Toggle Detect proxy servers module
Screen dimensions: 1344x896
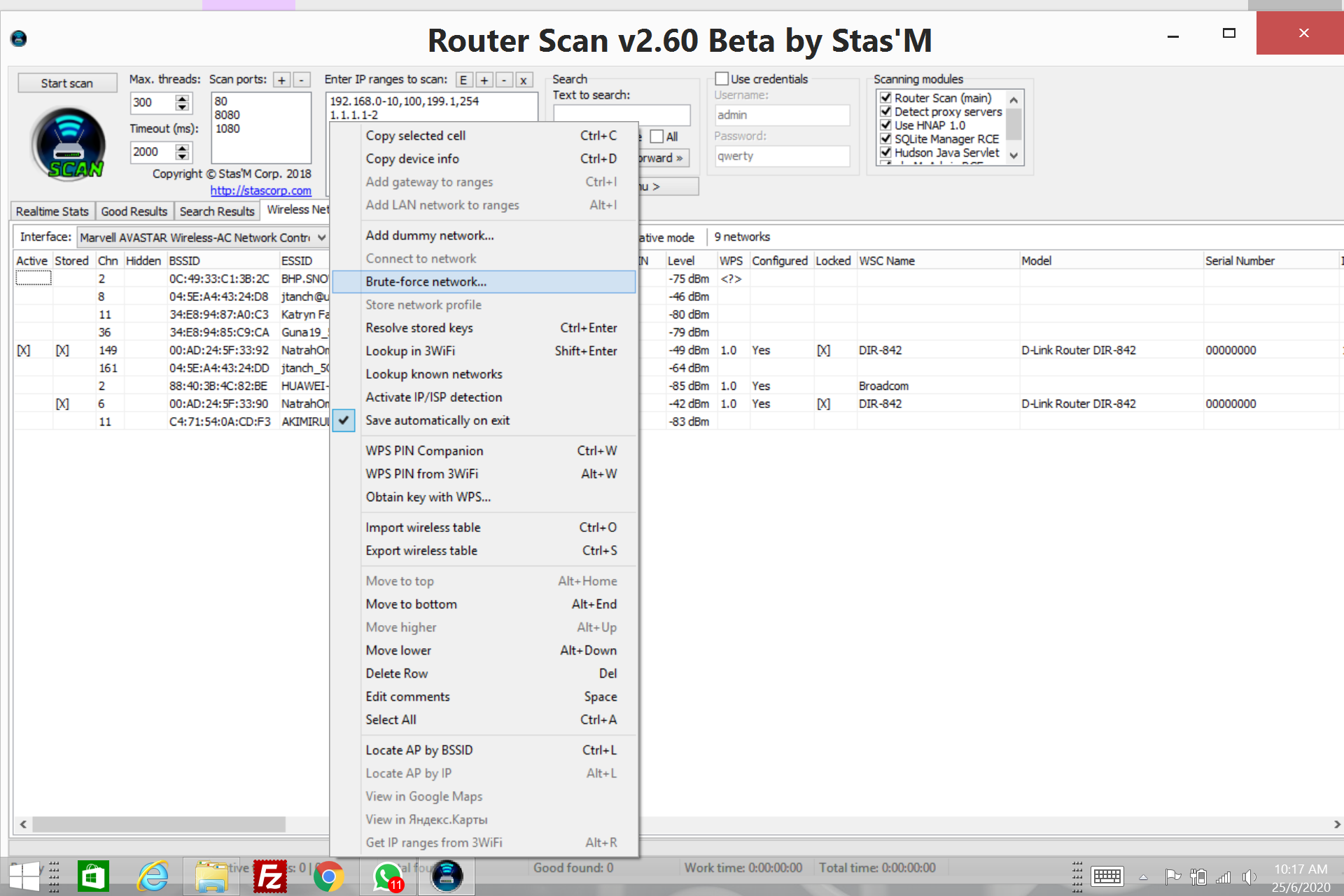[885, 111]
